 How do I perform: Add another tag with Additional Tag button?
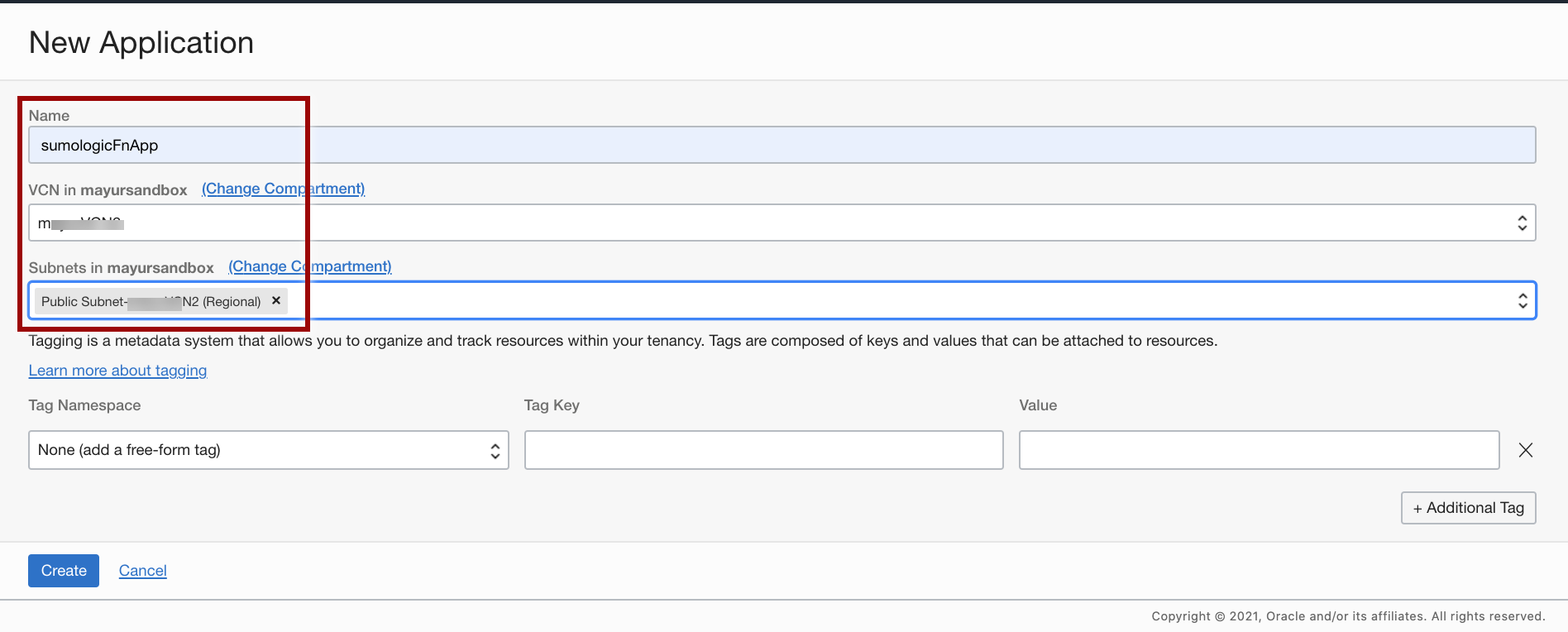point(1468,508)
